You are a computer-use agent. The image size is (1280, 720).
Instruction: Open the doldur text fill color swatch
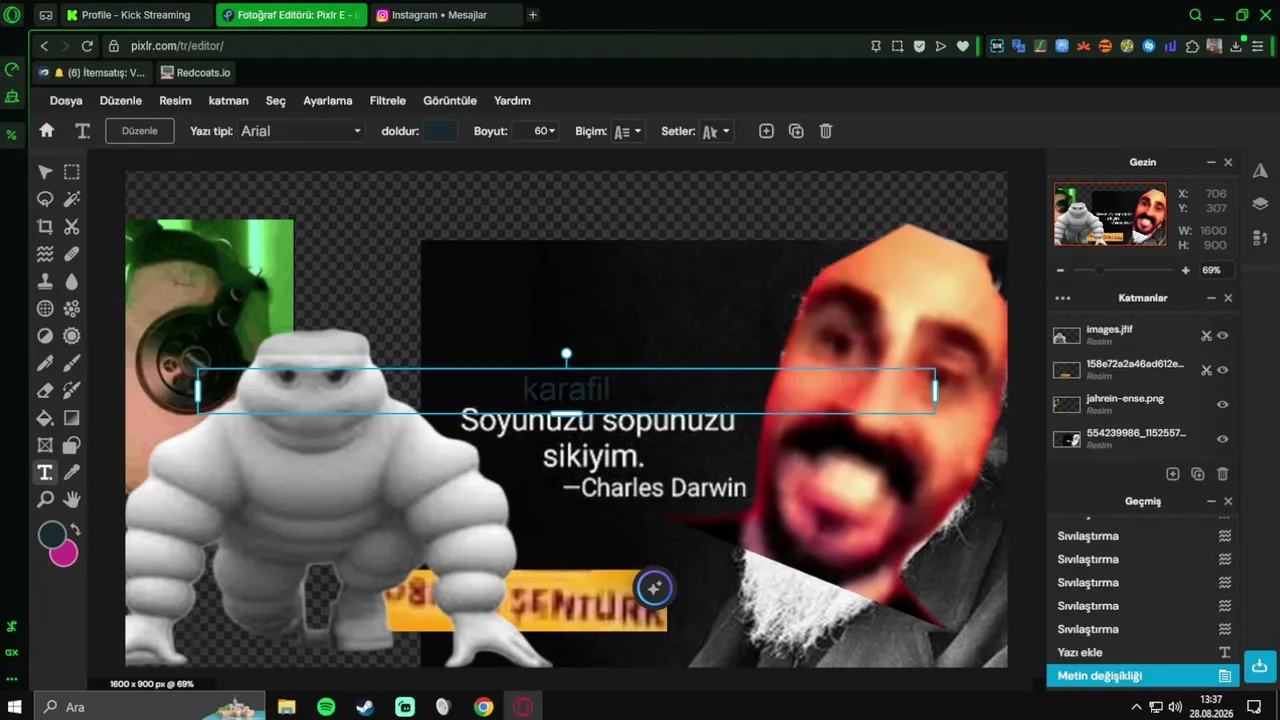(440, 131)
